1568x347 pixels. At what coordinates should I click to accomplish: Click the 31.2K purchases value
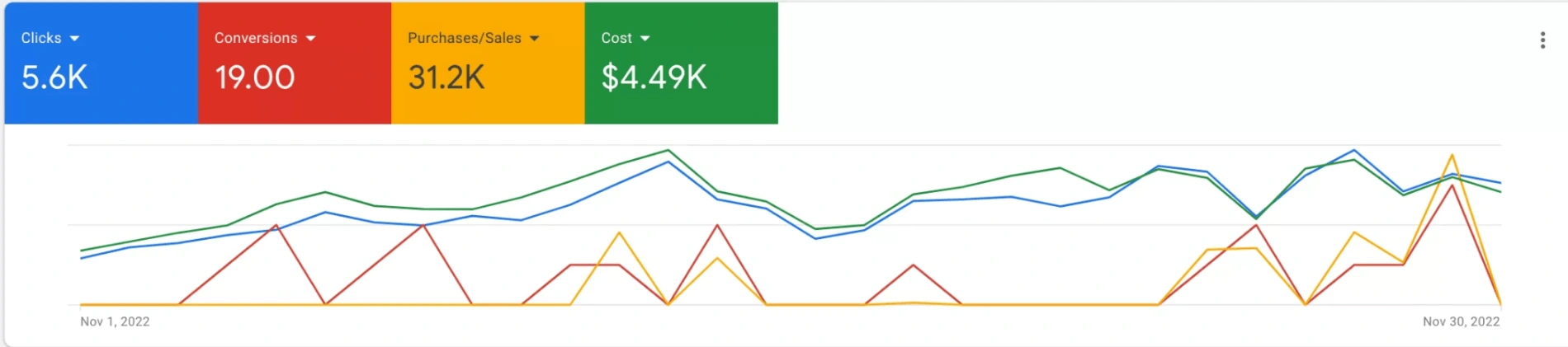coord(446,77)
